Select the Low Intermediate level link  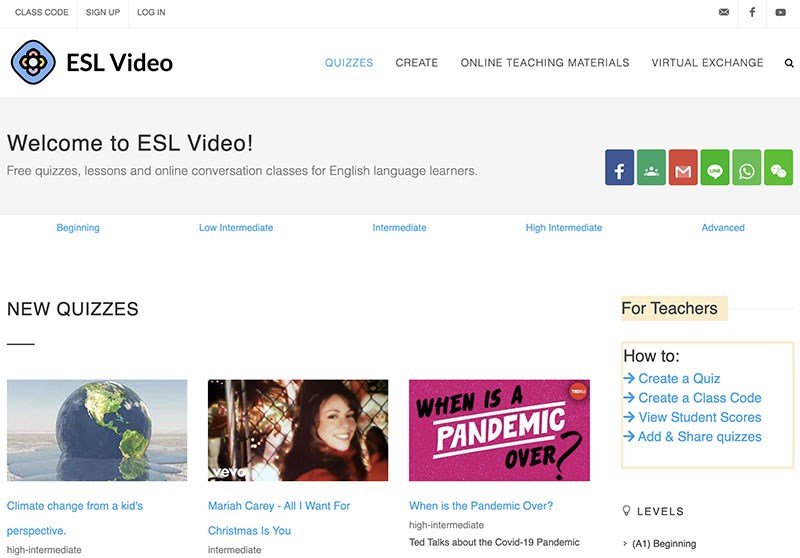pyautogui.click(x=236, y=227)
